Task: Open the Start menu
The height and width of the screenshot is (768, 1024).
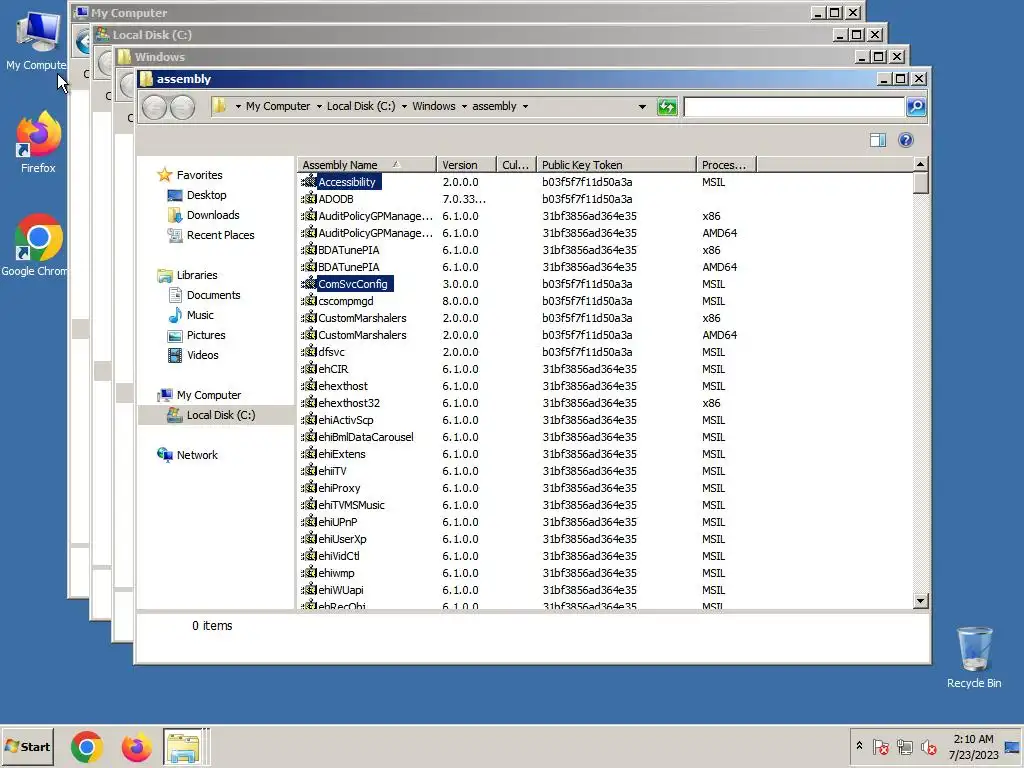Action: pyautogui.click(x=27, y=746)
